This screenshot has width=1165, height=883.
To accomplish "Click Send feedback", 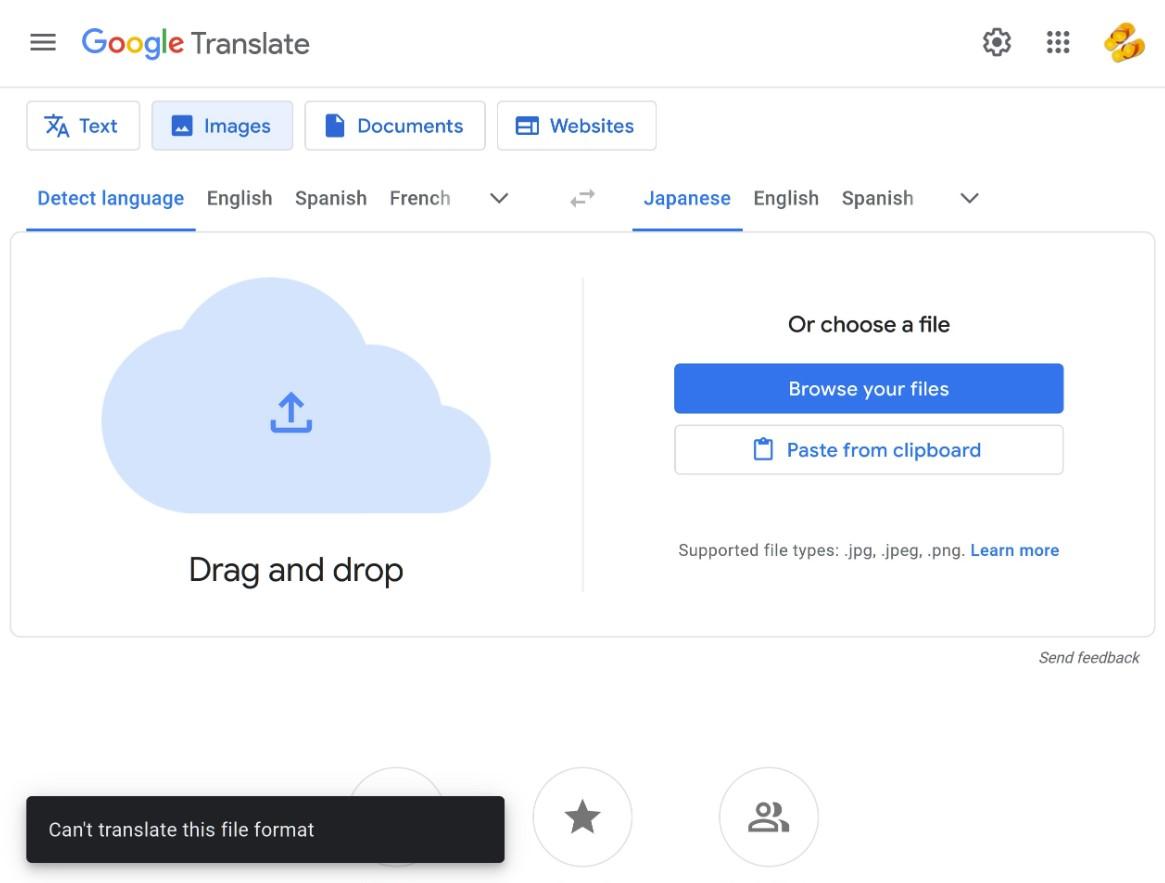I will (x=1089, y=657).
